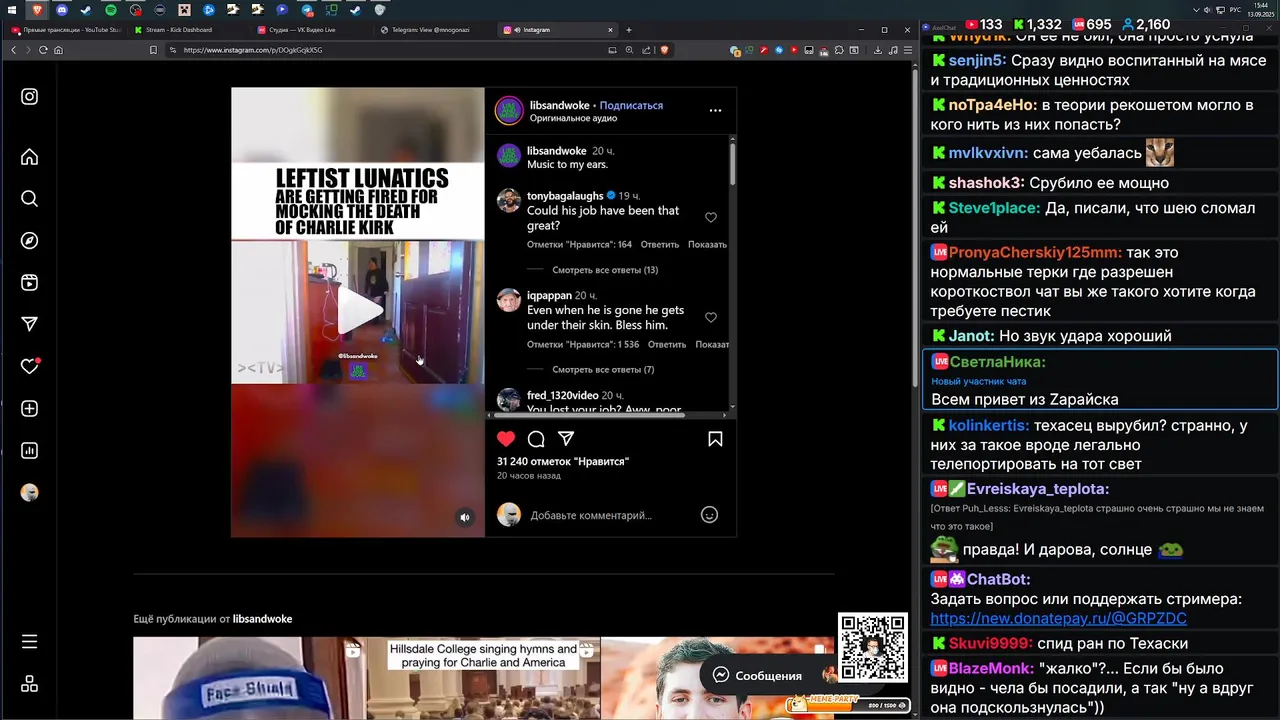This screenshot has width=1280, height=720.
Task: Like iqpappan comment with heart
Action: click(711, 317)
